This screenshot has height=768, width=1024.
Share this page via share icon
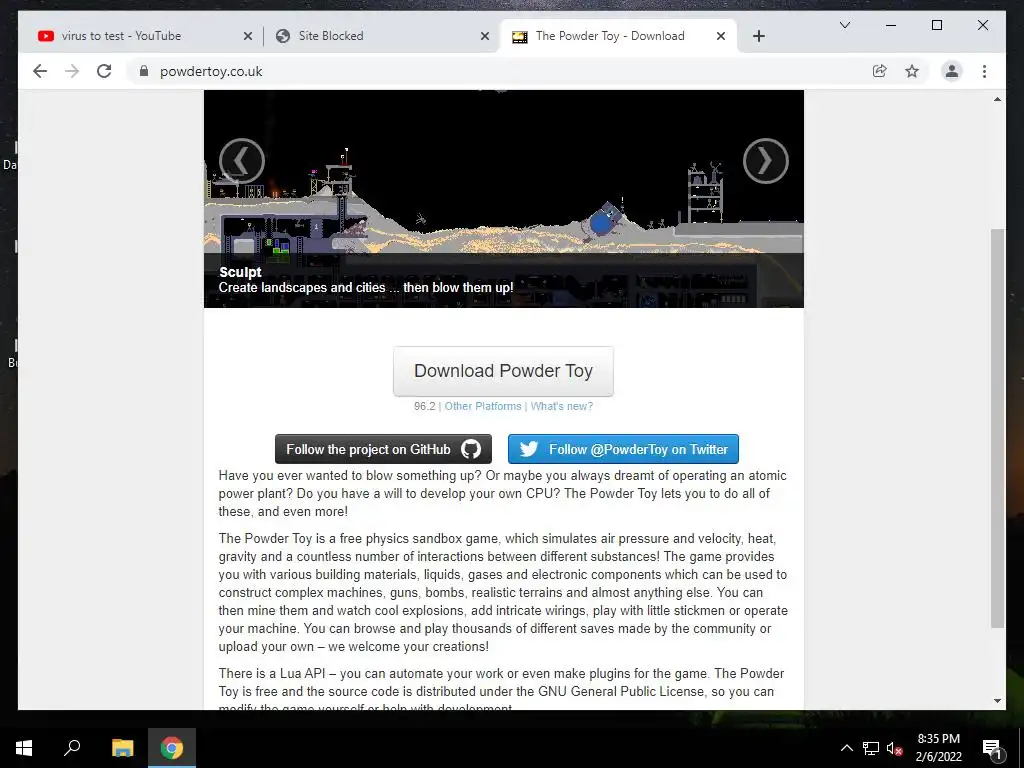click(880, 71)
